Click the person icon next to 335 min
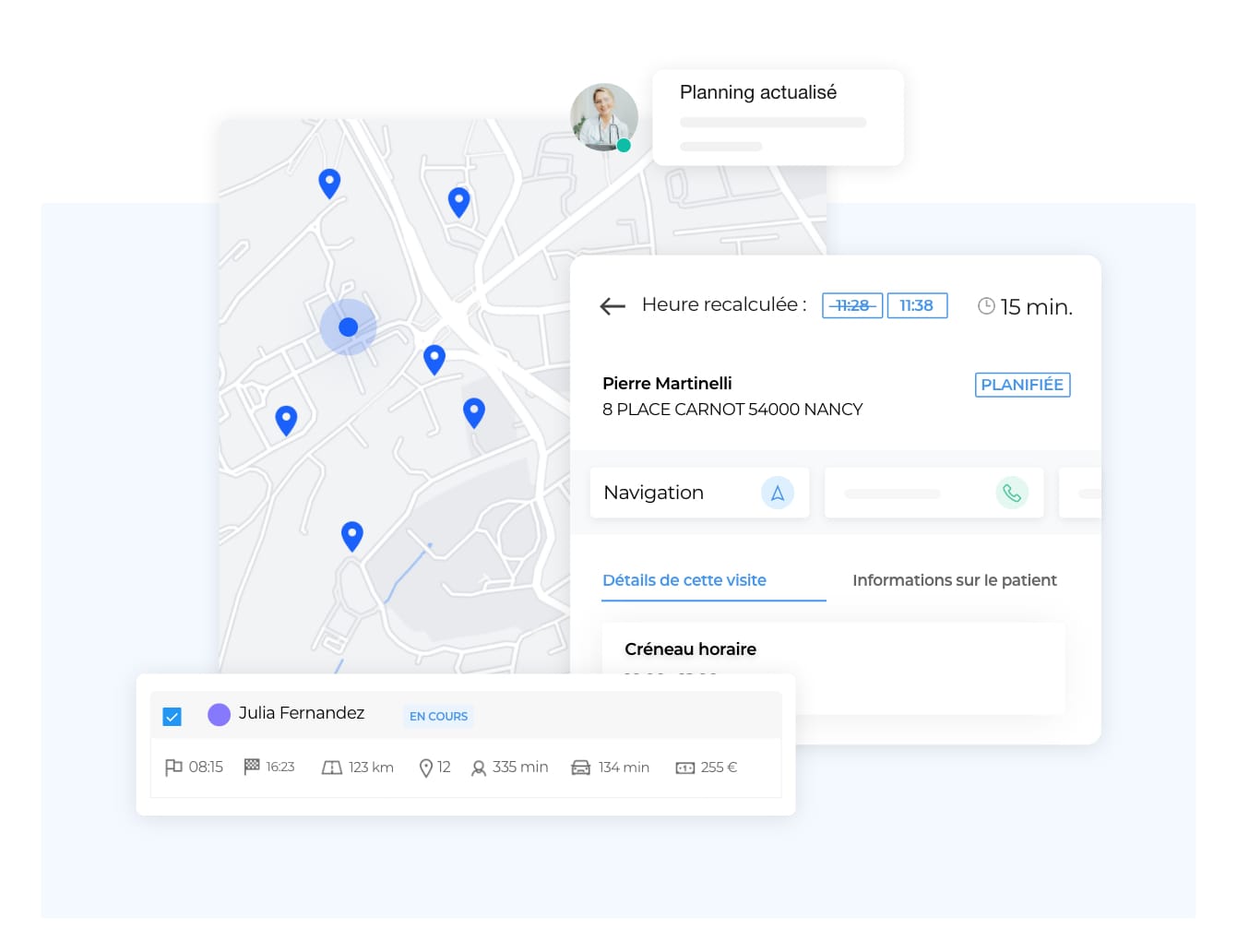Image resolution: width=1237 pixels, height=952 pixels. [479, 768]
